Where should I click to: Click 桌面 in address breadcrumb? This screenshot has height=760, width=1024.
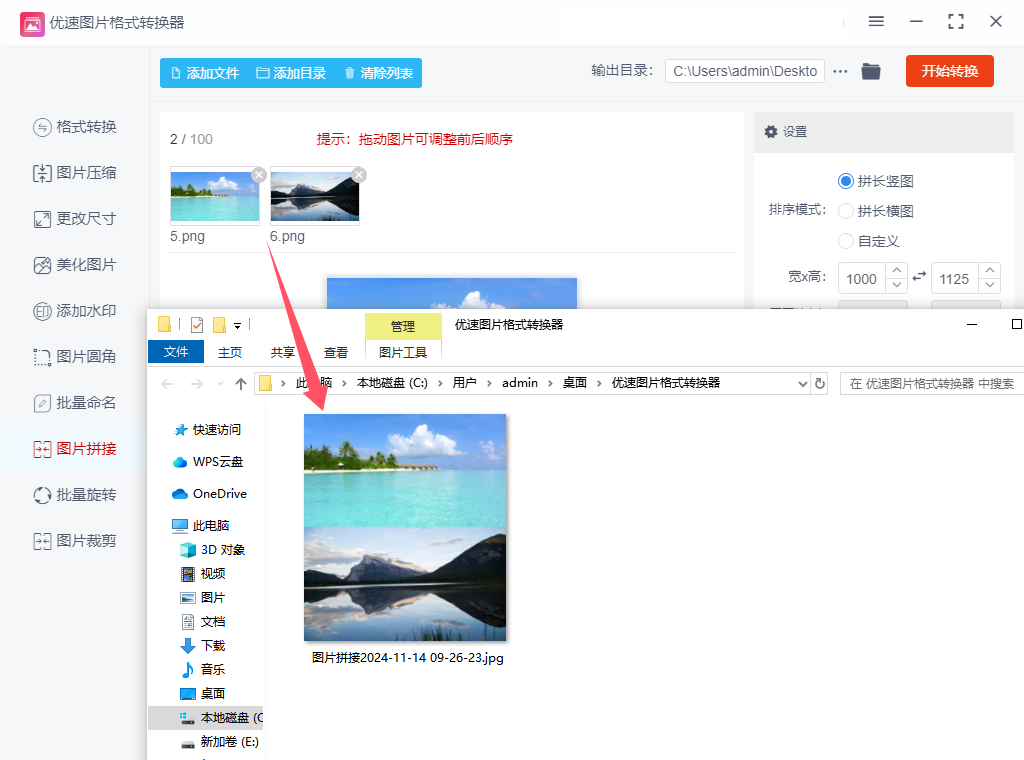click(575, 383)
